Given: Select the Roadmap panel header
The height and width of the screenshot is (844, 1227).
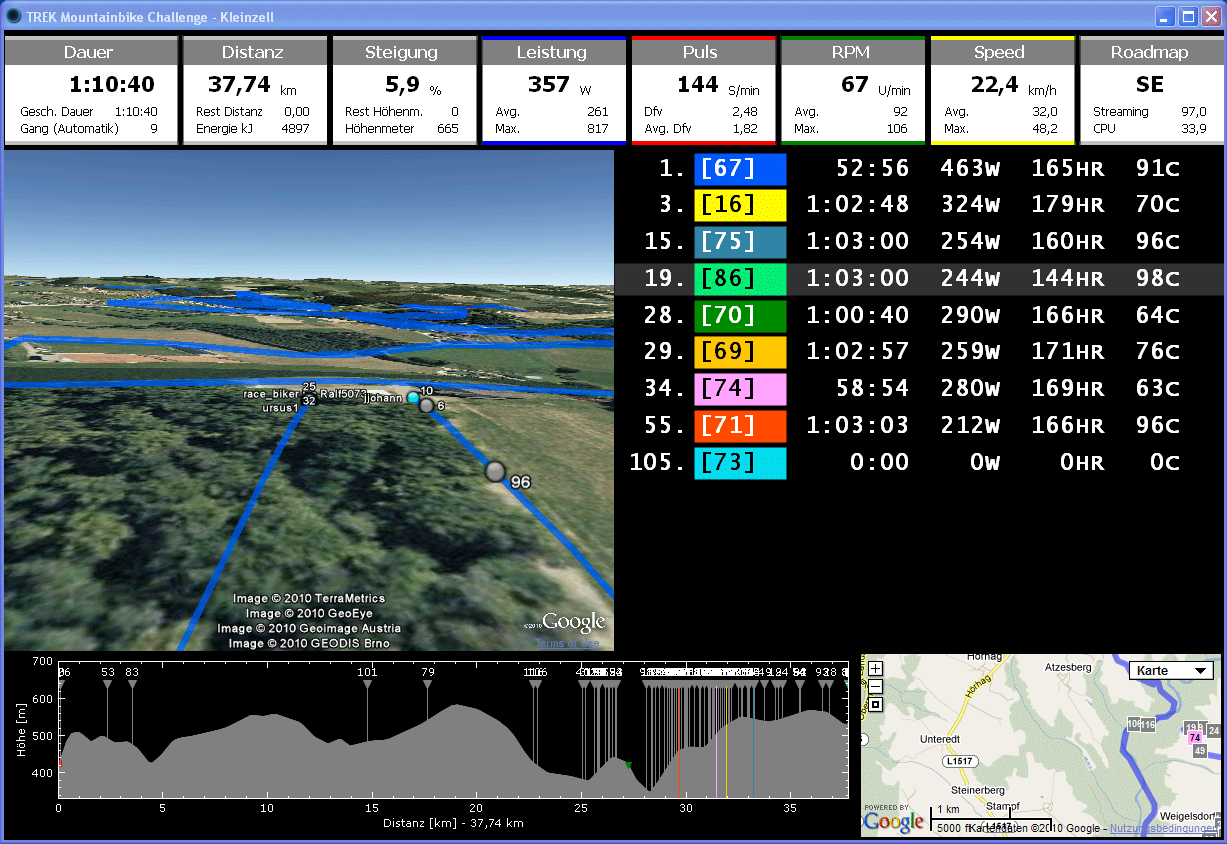Looking at the screenshot, I should 1151,52.
